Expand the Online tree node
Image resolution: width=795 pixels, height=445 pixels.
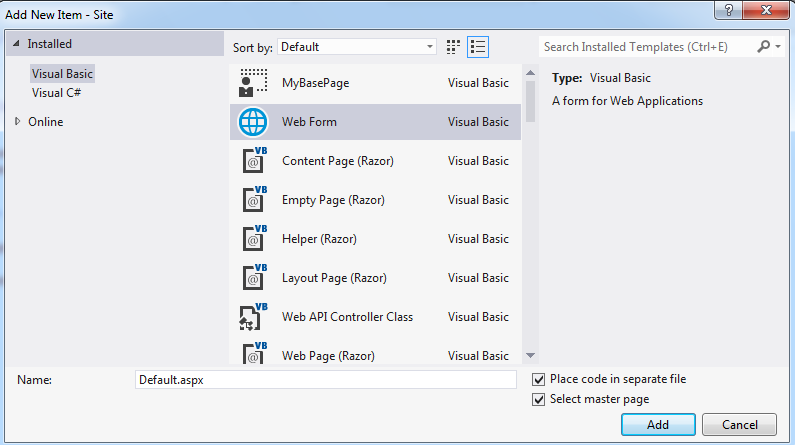(18, 122)
